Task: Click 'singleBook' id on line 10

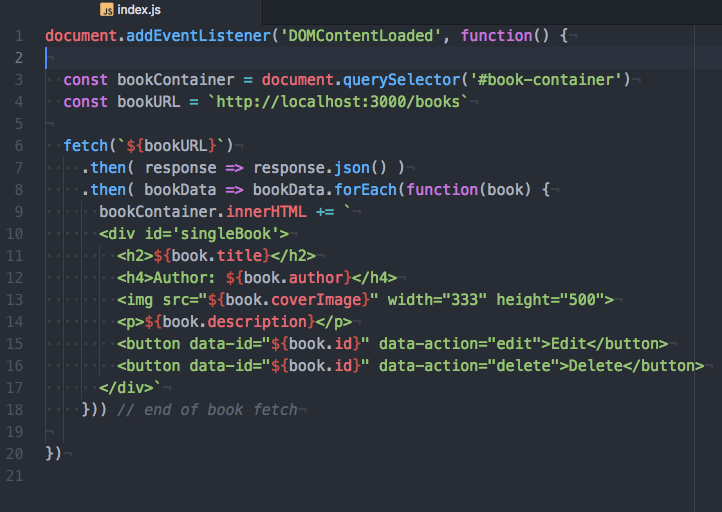Action: coord(226,234)
